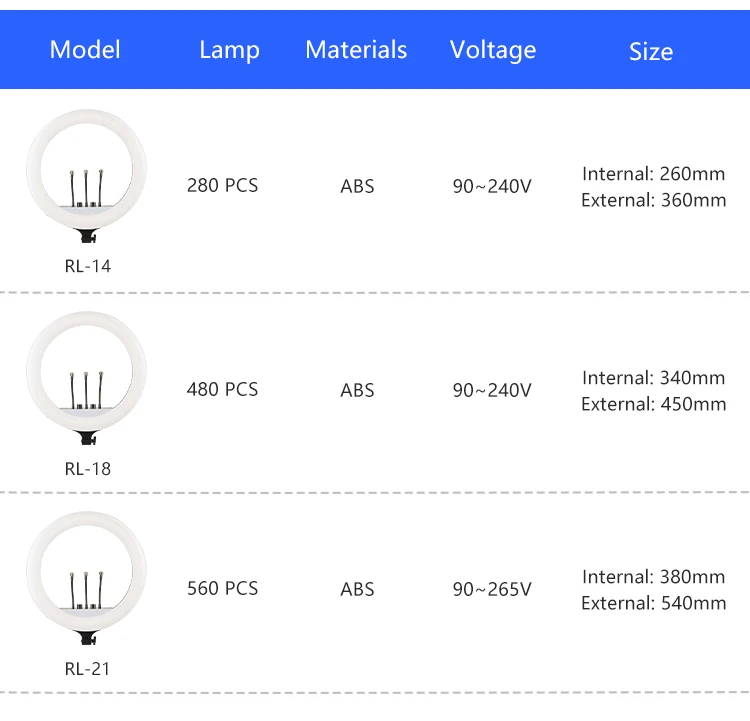Click the RL-14 model label
The height and width of the screenshot is (721, 750).
point(87,266)
